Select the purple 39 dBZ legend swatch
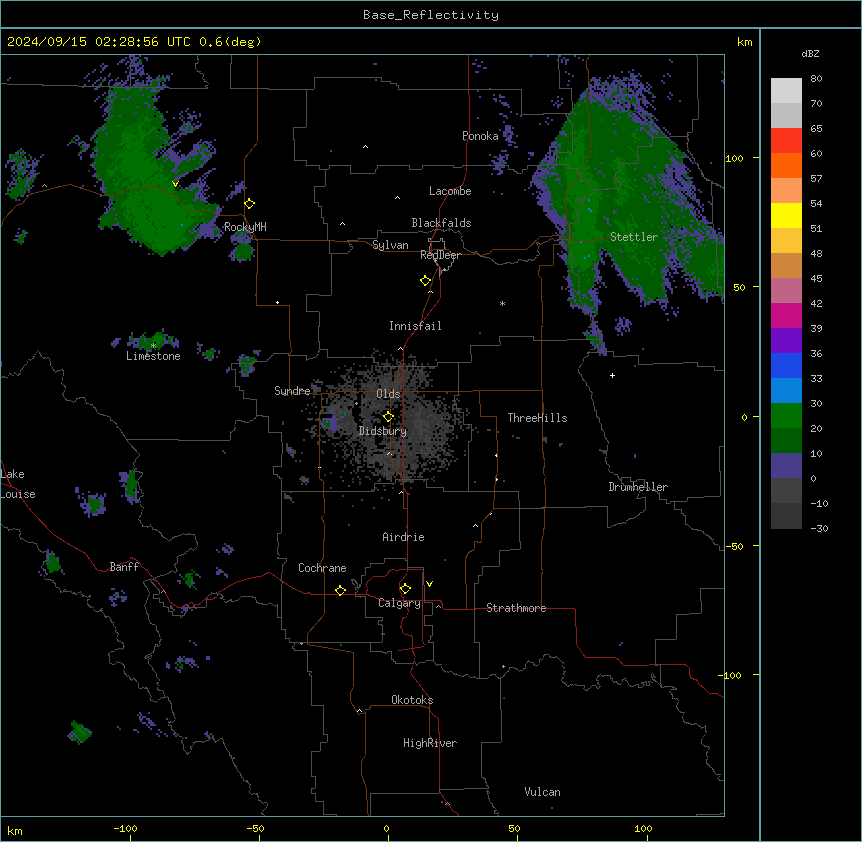 (786, 341)
